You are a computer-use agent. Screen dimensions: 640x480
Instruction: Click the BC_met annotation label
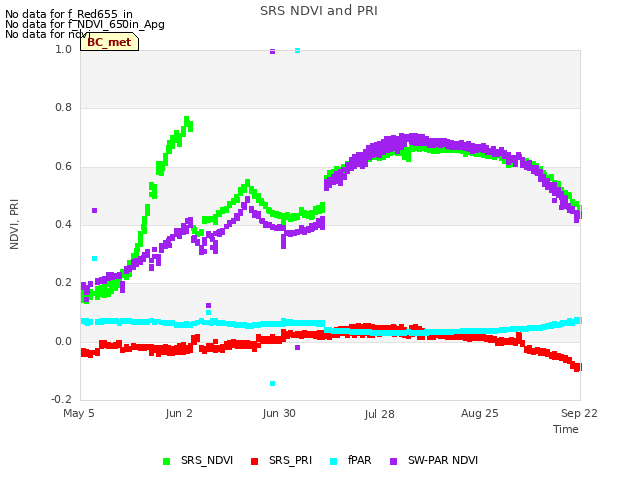click(x=109, y=42)
